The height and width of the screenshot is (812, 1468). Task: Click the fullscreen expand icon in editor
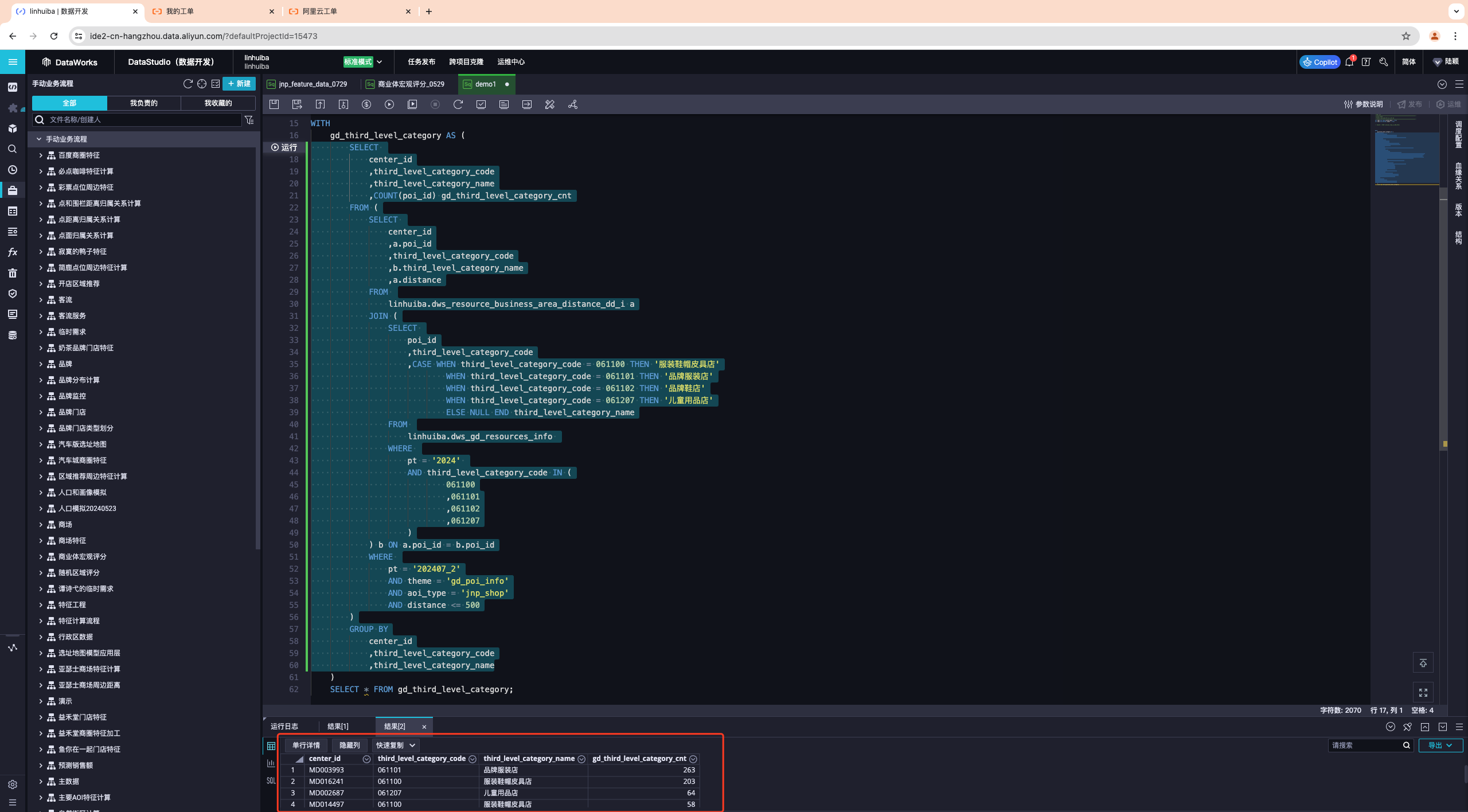[1423, 693]
